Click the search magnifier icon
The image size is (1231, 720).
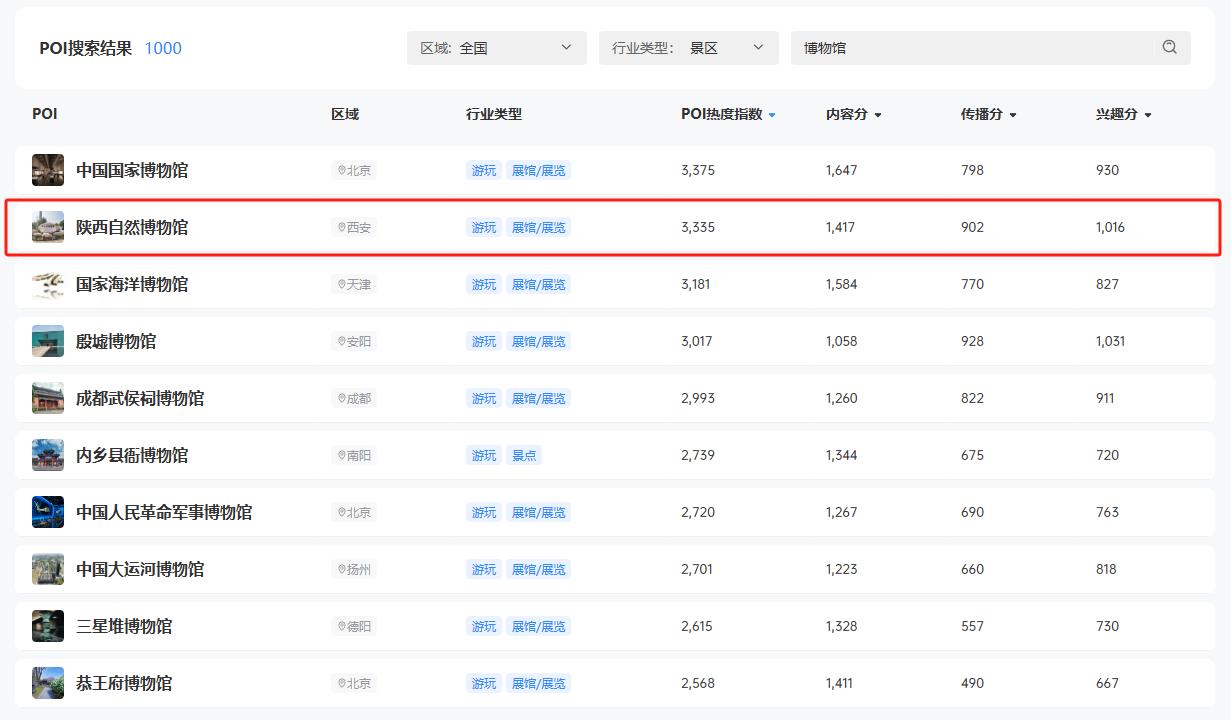tap(1169, 47)
